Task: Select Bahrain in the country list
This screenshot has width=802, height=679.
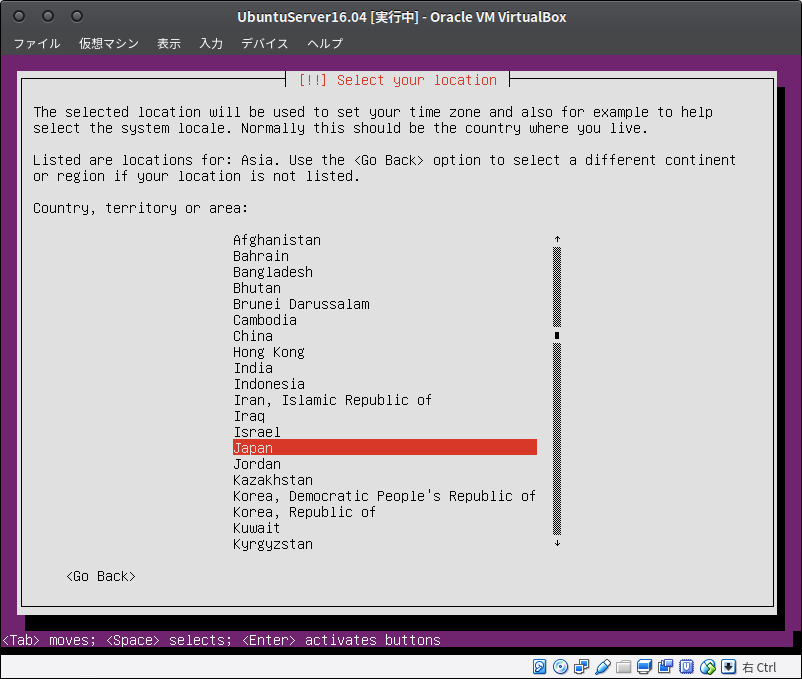Action: (385, 256)
